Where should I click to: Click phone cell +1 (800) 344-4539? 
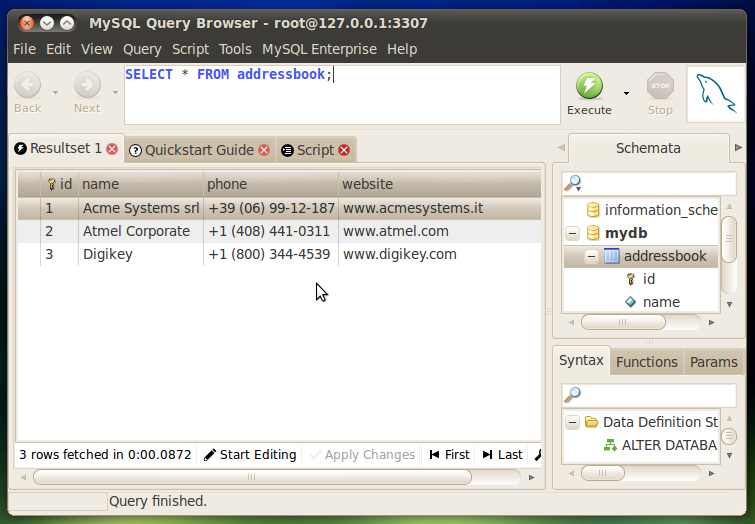(271, 254)
